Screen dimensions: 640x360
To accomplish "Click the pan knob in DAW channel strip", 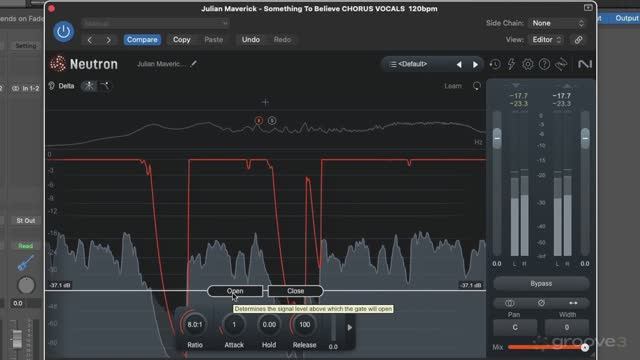I will (x=26, y=285).
